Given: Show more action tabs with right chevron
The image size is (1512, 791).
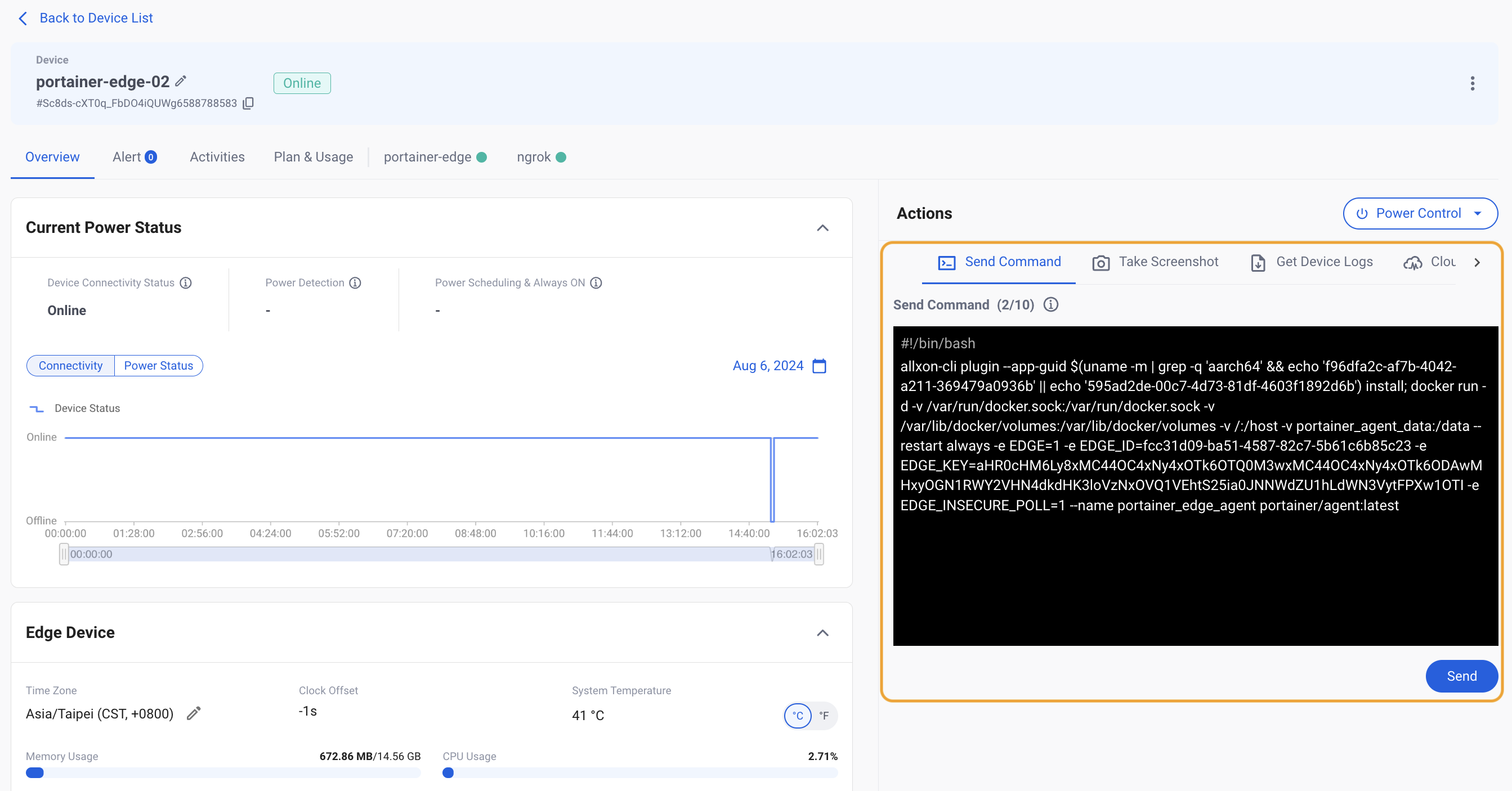Looking at the screenshot, I should point(1477,262).
